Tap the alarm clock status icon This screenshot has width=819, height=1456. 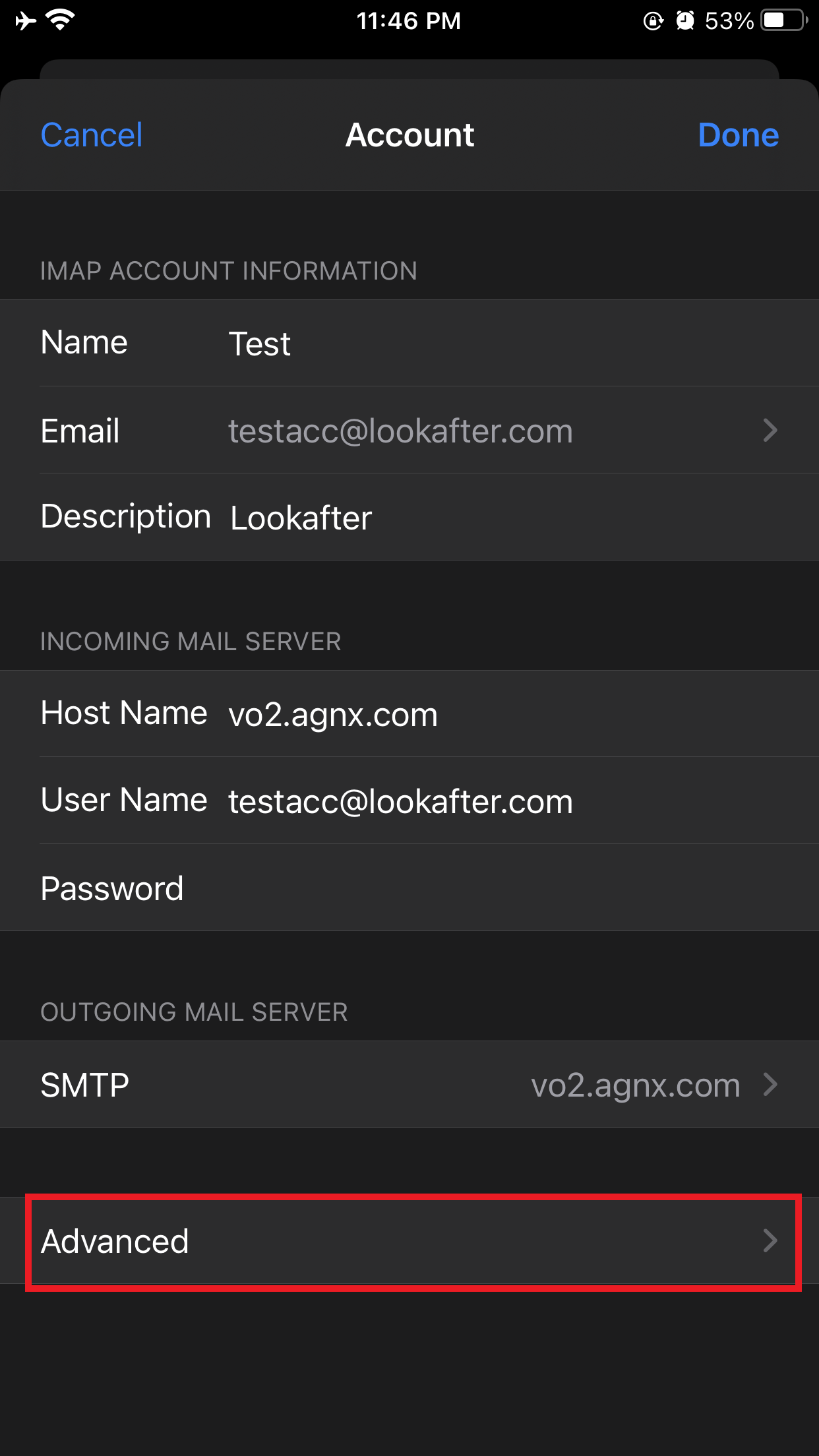click(685, 21)
